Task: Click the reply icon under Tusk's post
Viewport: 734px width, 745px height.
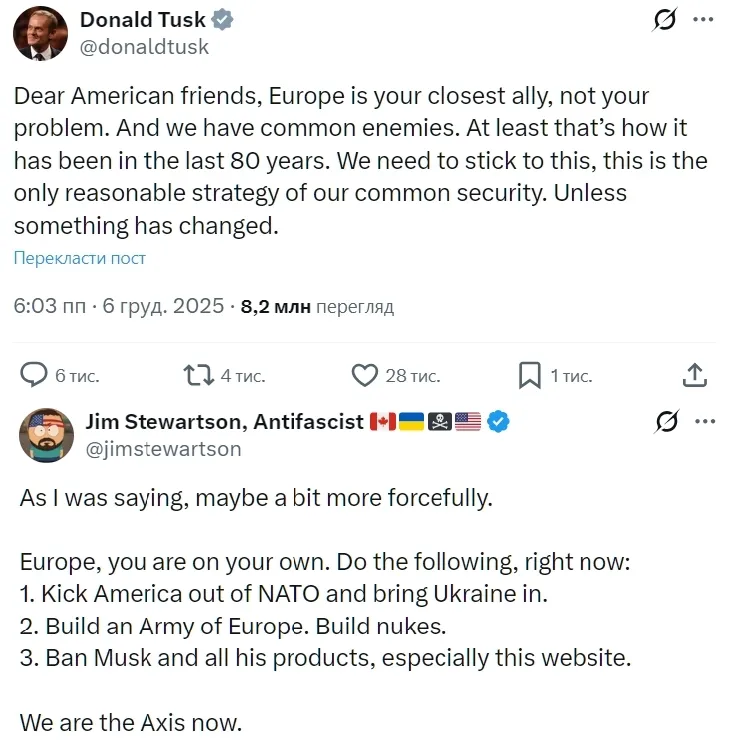Action: (x=36, y=375)
